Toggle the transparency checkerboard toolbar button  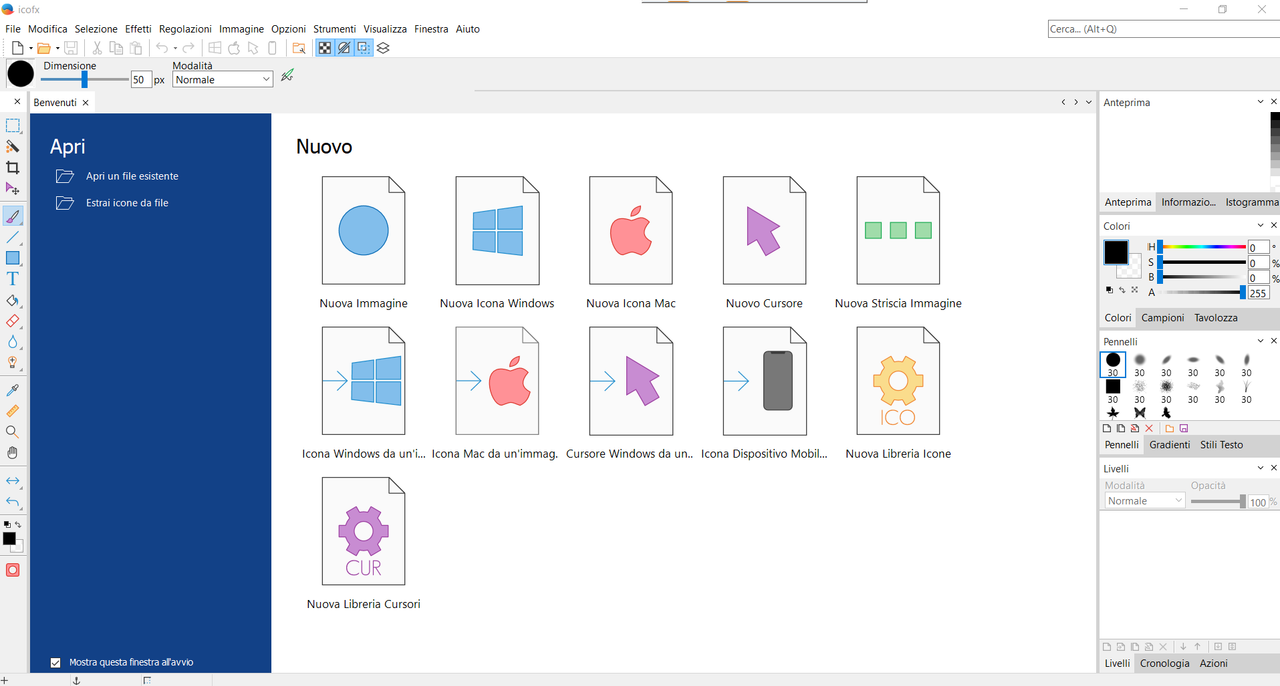click(x=325, y=48)
